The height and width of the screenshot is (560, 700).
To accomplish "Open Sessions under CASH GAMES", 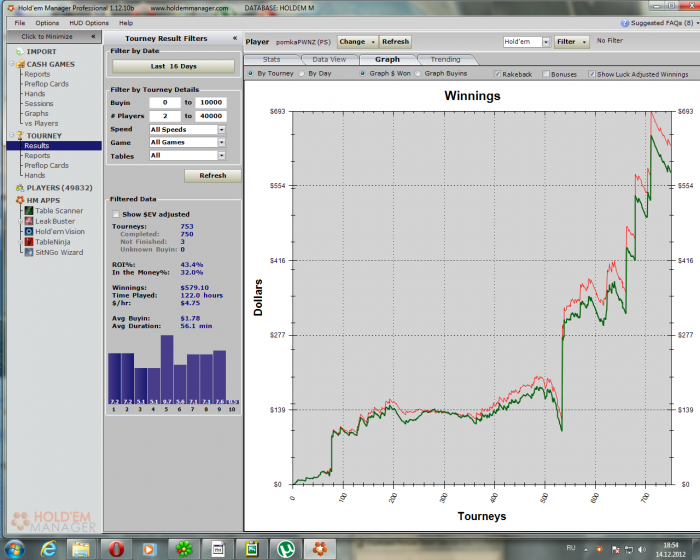I will pos(39,104).
